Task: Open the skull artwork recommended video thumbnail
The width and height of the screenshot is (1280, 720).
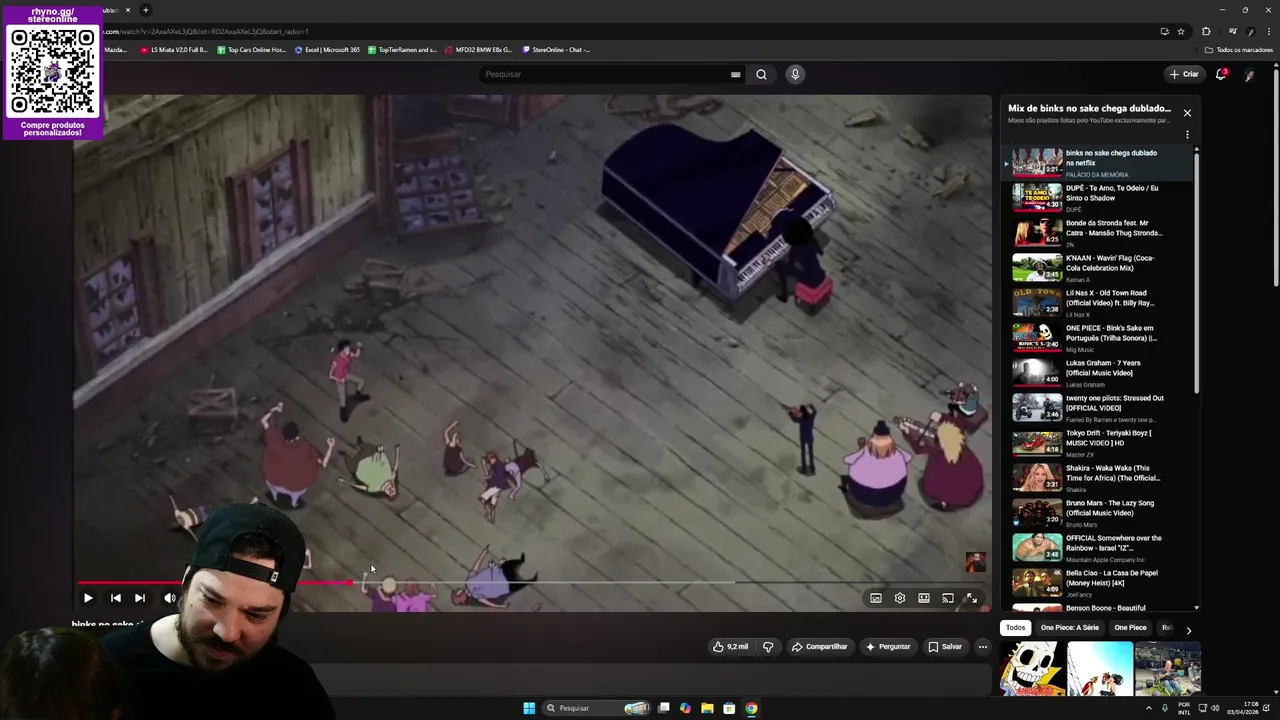Action: [x=1032, y=669]
